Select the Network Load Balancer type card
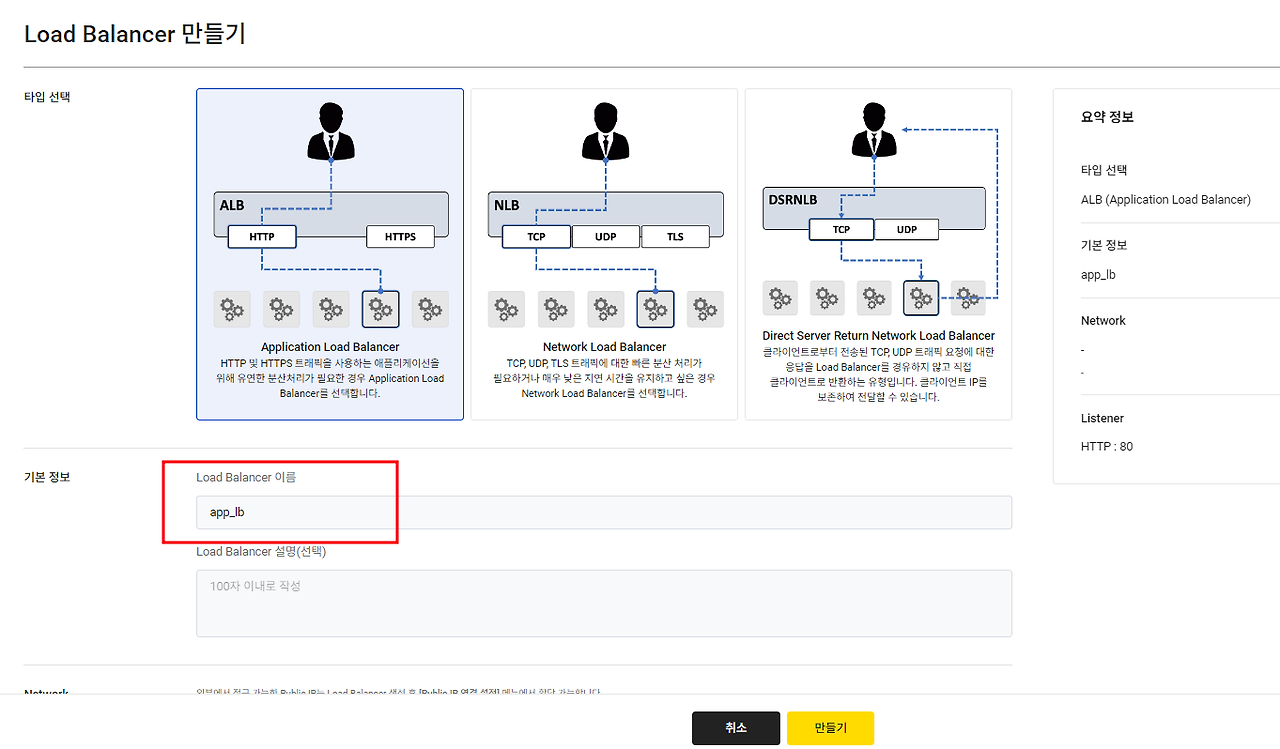 604,254
